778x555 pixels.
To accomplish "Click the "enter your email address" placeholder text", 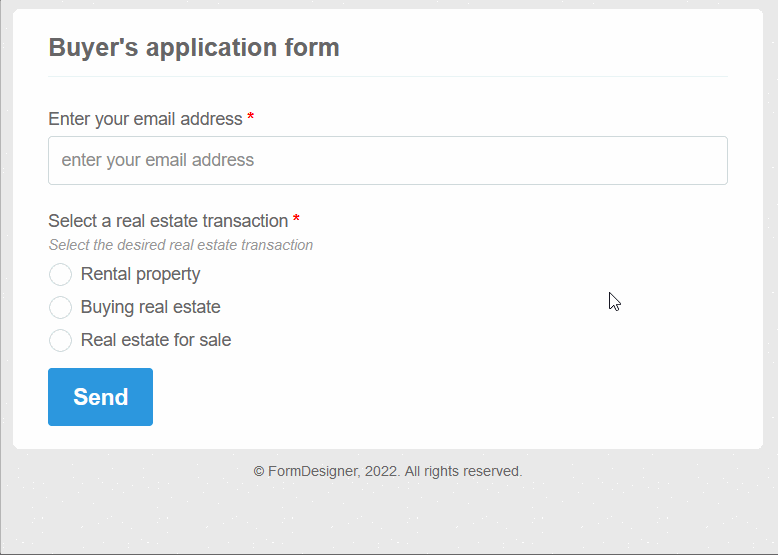I will click(x=158, y=160).
